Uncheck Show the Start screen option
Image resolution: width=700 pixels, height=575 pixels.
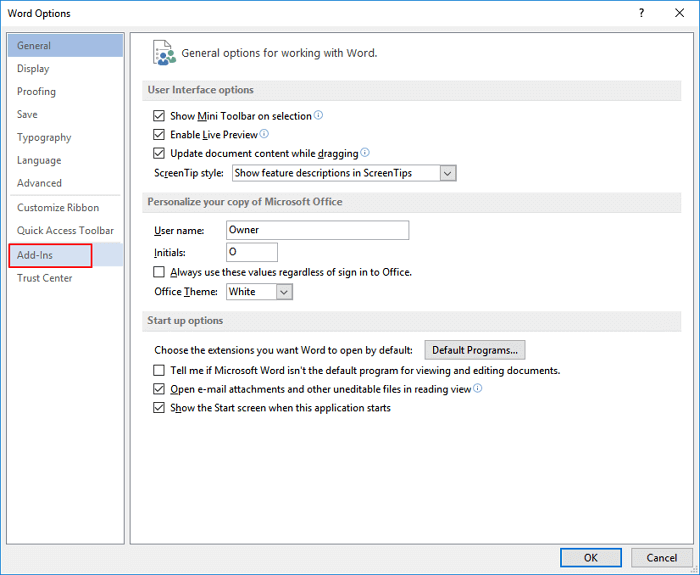159,408
